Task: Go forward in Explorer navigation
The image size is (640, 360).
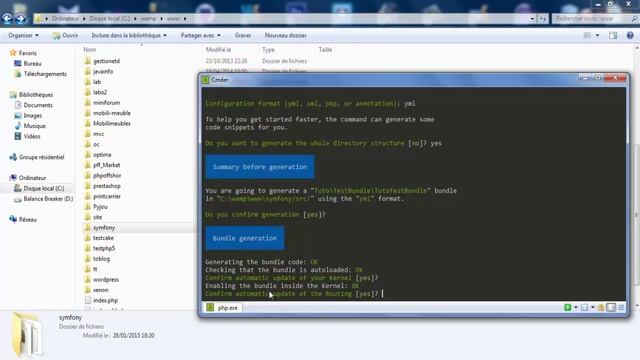Action: 20,18
